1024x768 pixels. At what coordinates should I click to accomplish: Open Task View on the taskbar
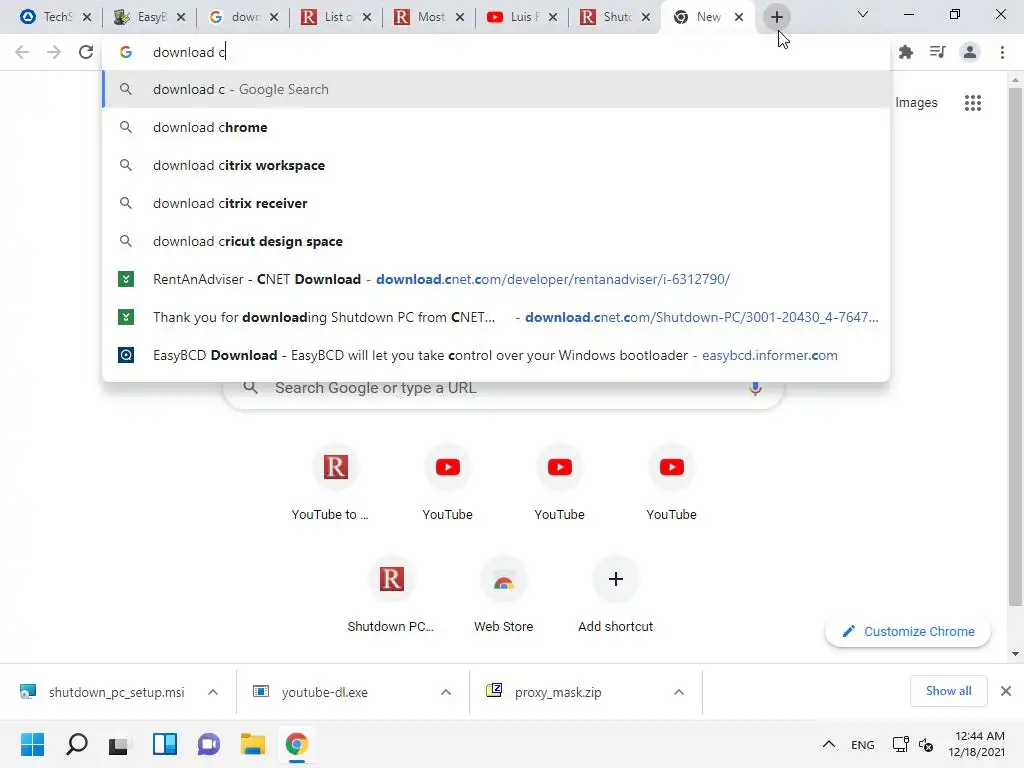[120, 744]
